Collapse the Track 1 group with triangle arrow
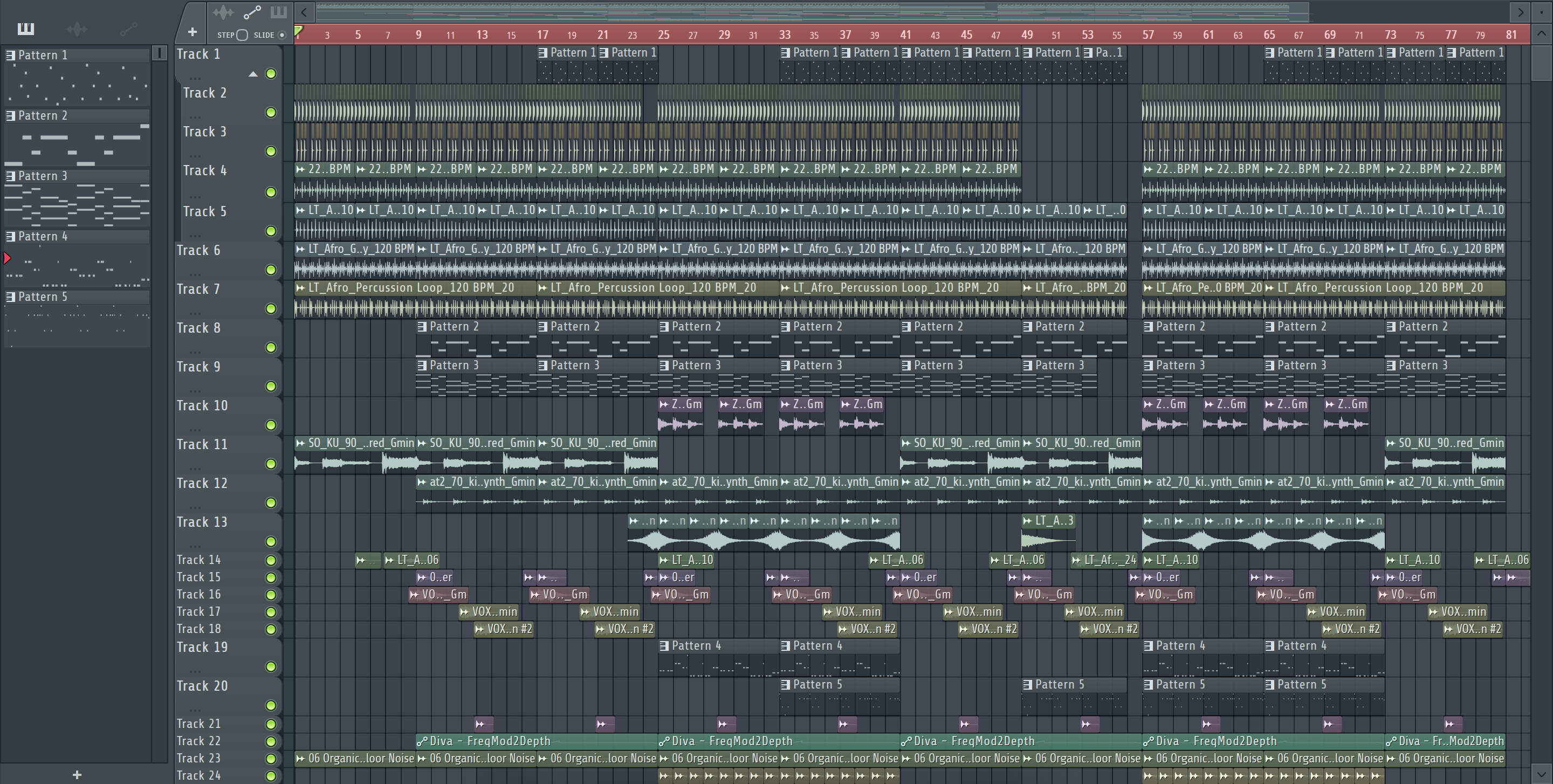 click(253, 74)
